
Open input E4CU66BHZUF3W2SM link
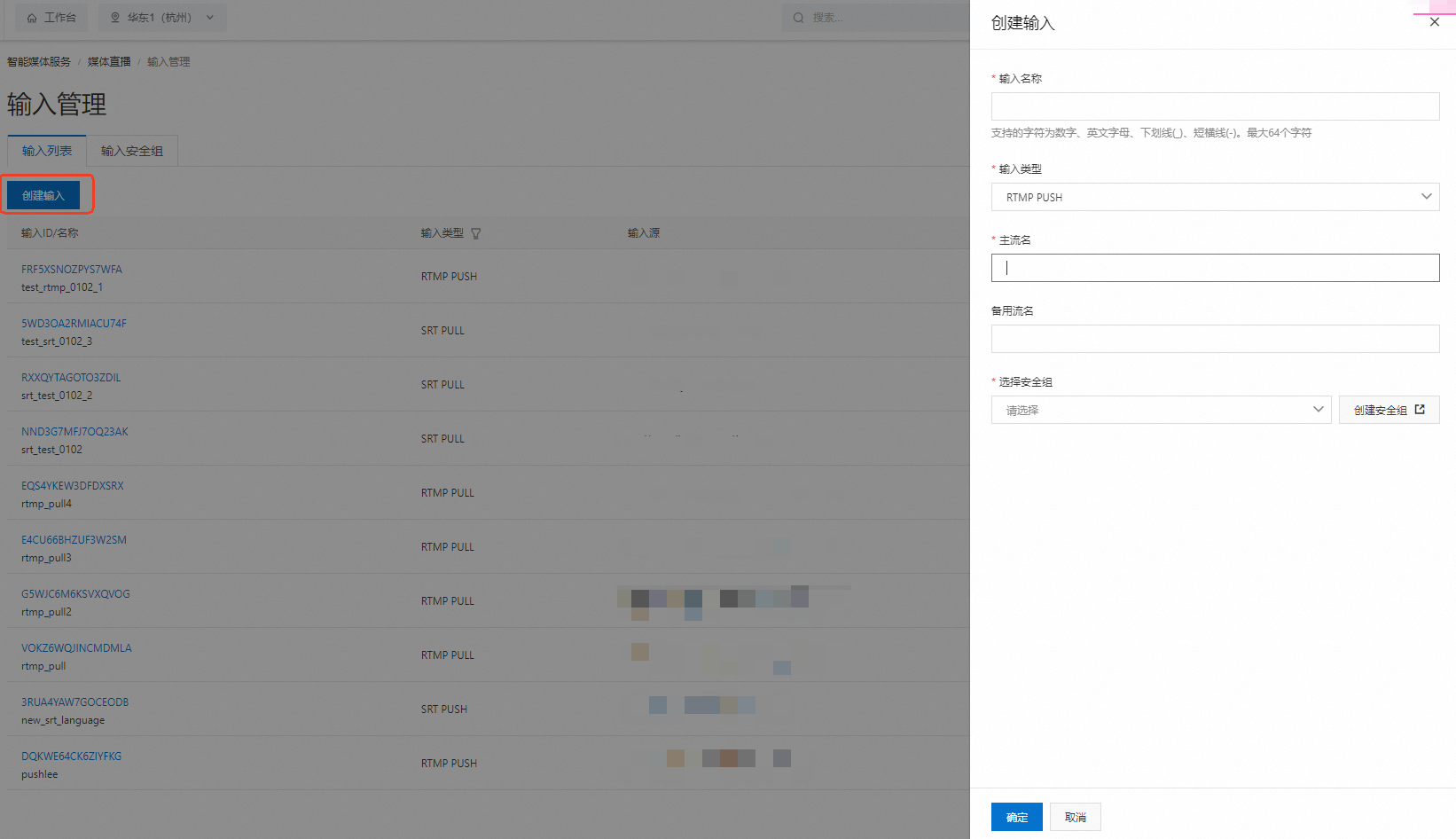point(74,539)
